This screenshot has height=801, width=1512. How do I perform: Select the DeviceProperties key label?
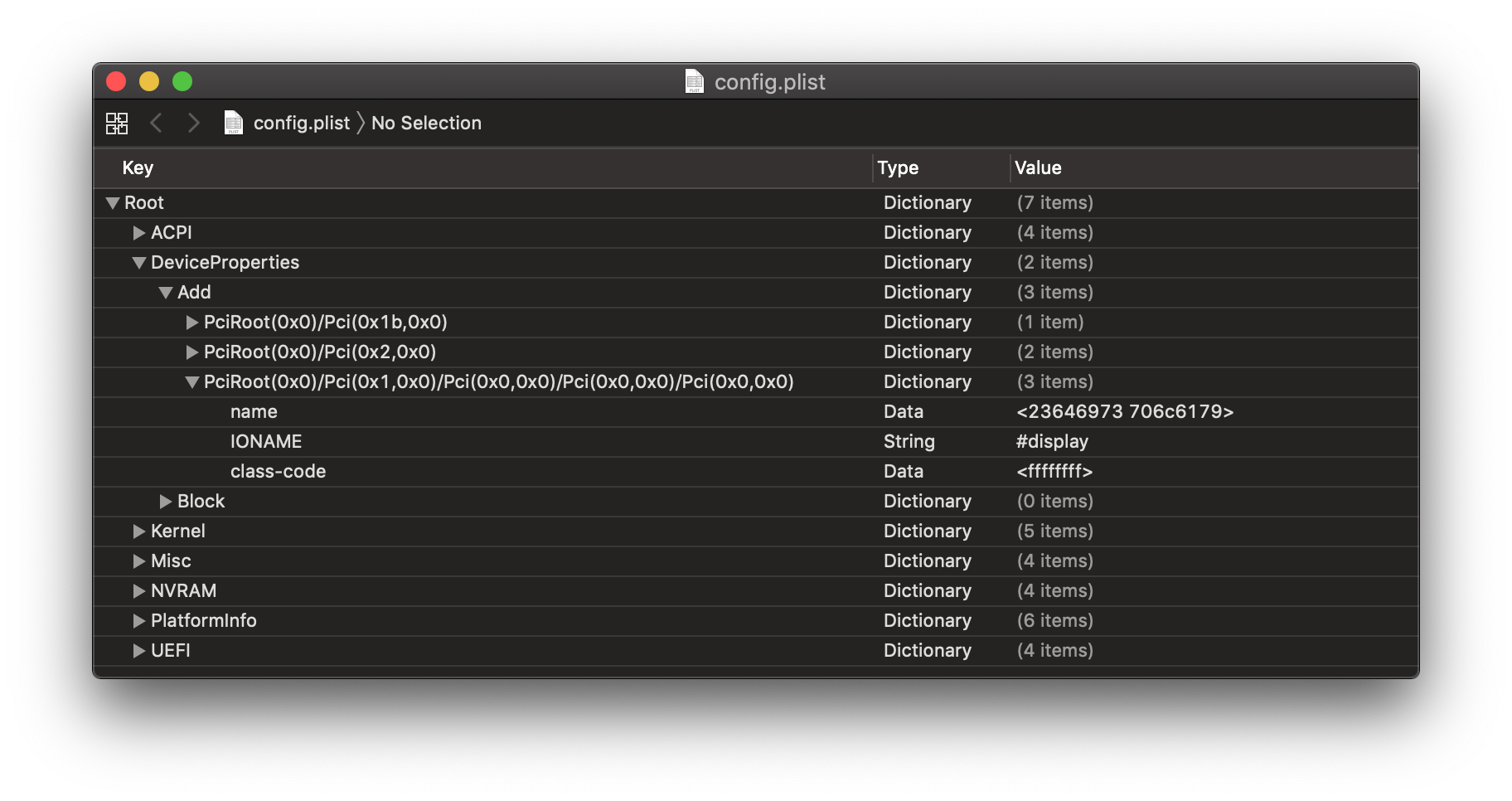pos(225,263)
